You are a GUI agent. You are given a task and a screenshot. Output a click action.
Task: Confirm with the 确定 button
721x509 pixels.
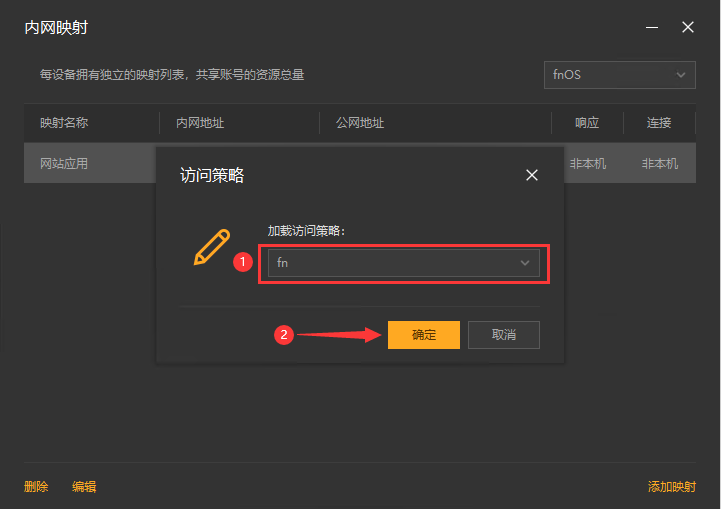coord(423,335)
